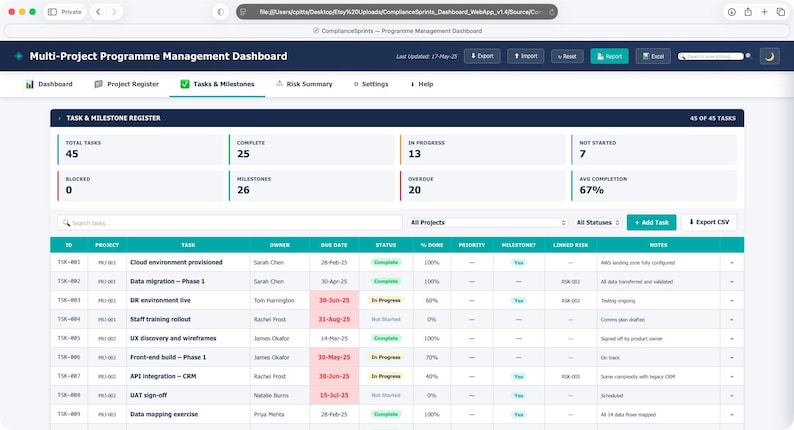The image size is (794, 430).
Task: Click the Reset button
Action: tap(567, 56)
